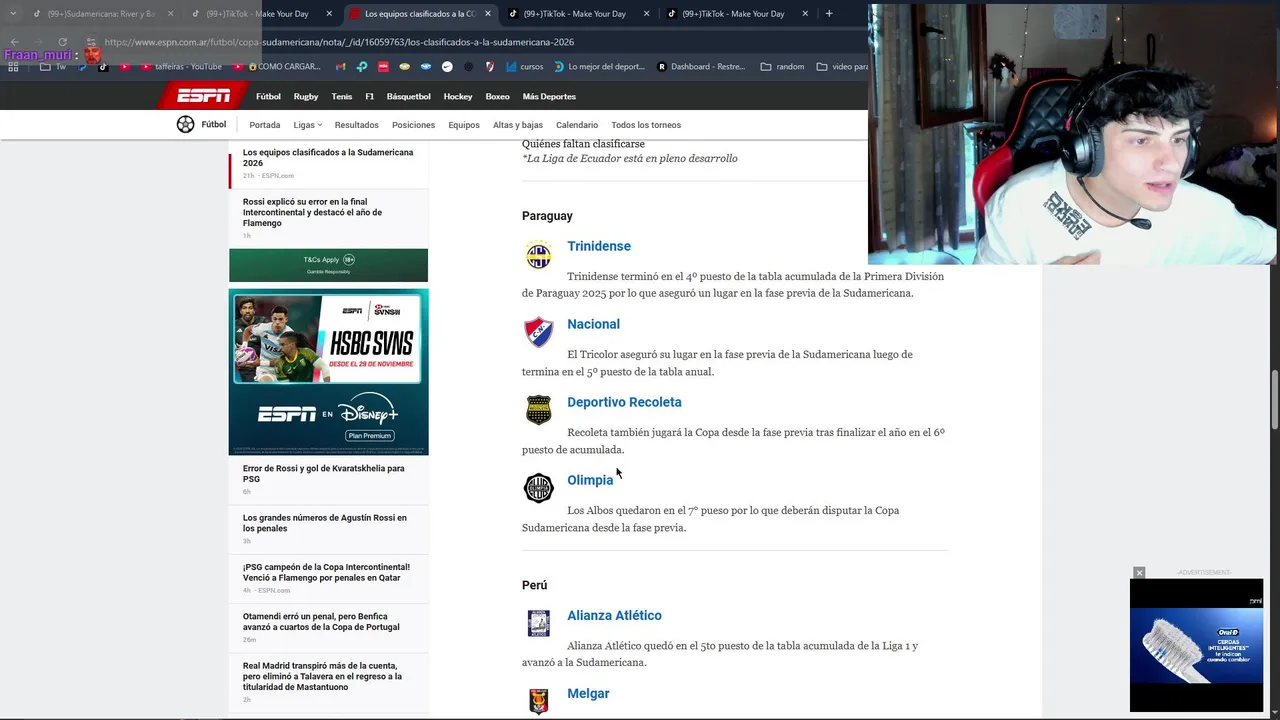This screenshot has height=720, width=1280.
Task: Open Fútbol in ESPN top menu
Action: (x=268, y=97)
